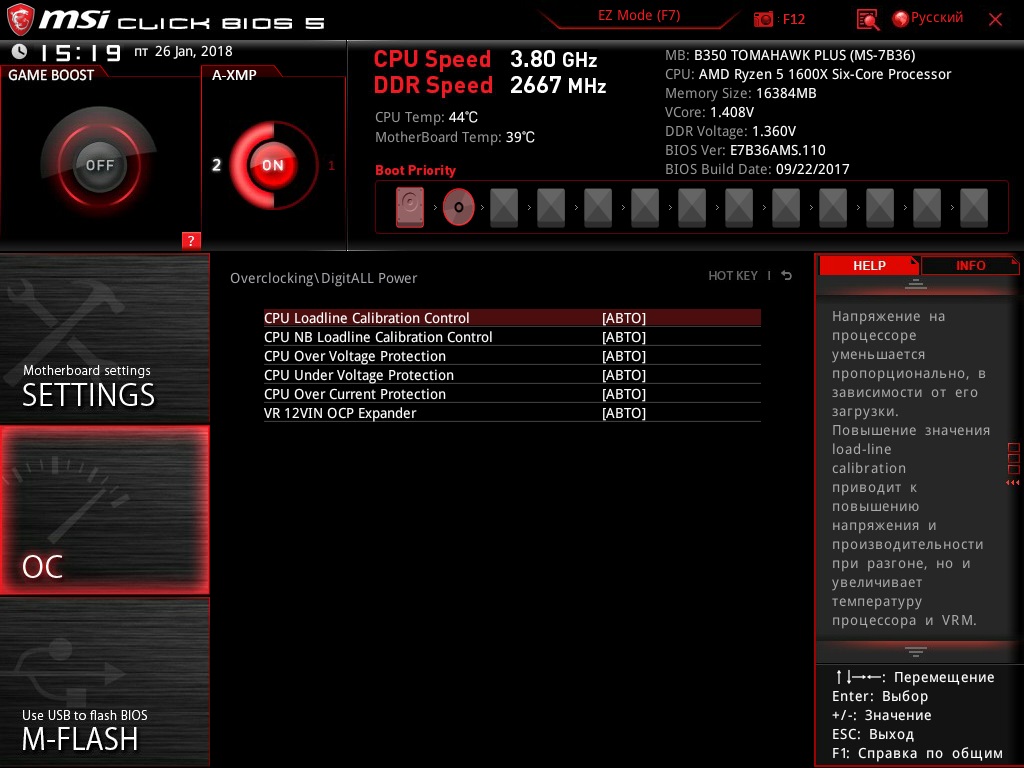Click the clock icon next to the time

pos(20,51)
